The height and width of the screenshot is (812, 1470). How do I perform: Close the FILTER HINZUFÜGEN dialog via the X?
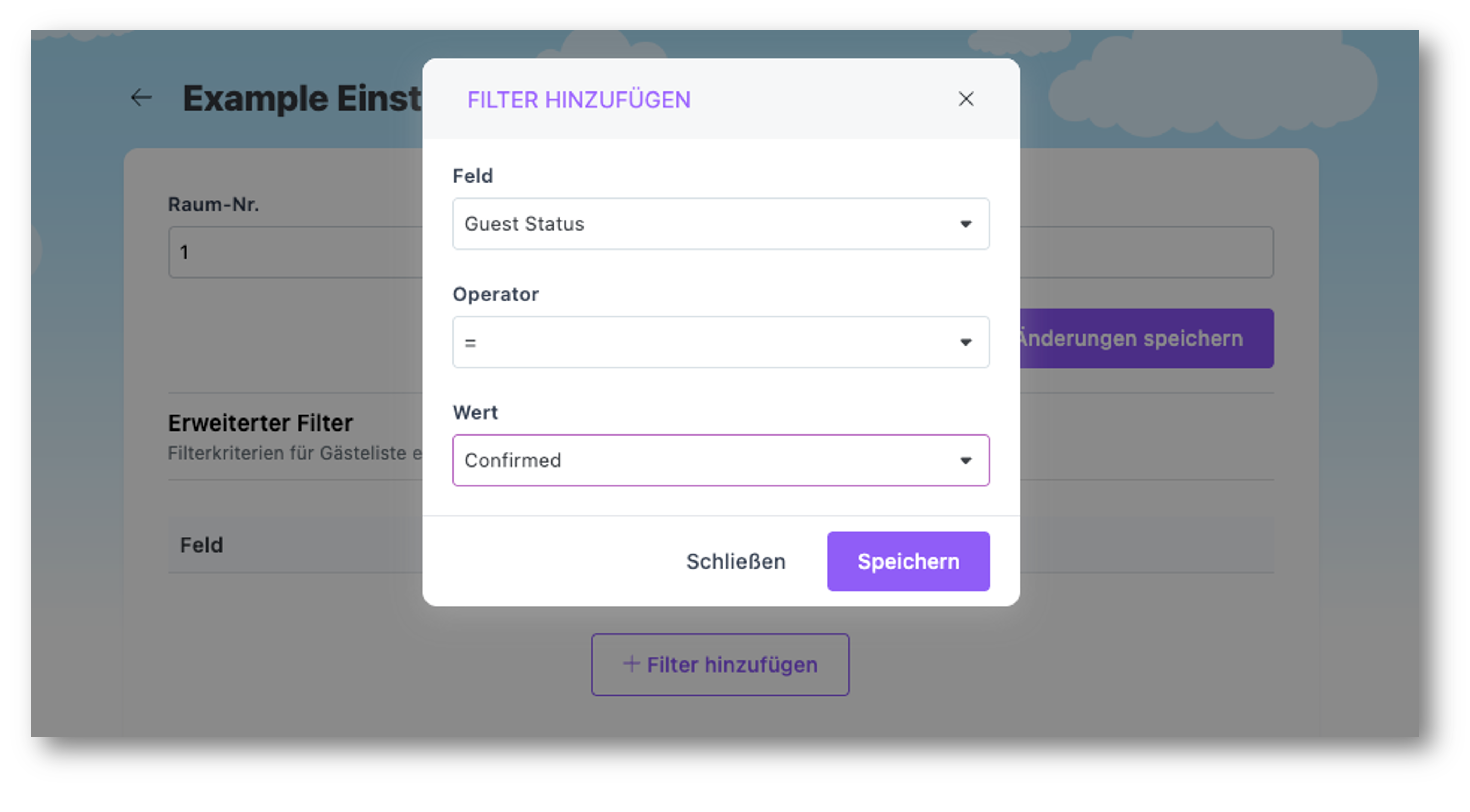(966, 99)
